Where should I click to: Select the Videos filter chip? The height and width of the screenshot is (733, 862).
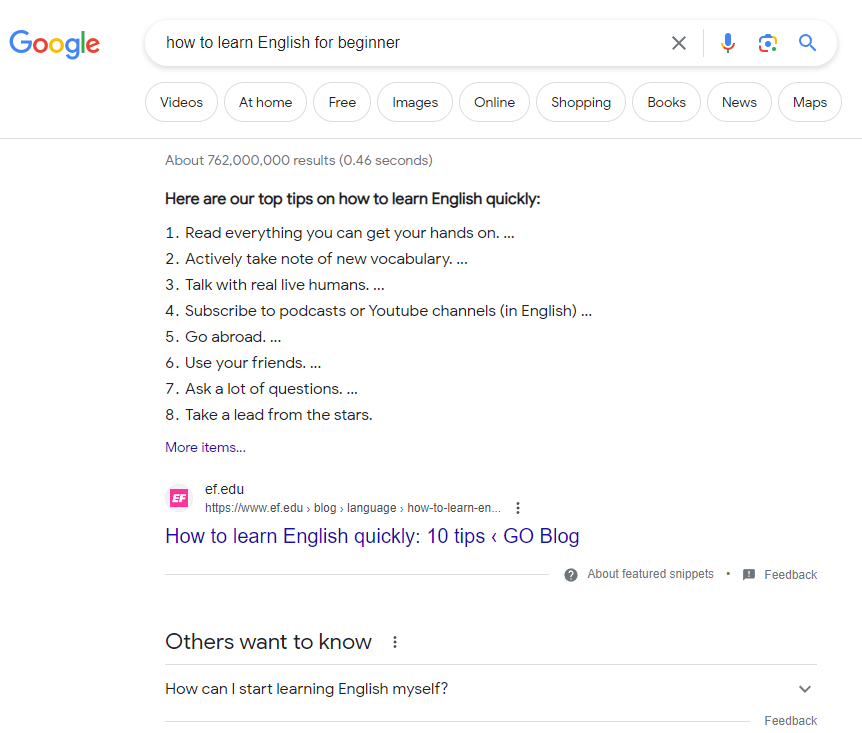[x=181, y=102]
